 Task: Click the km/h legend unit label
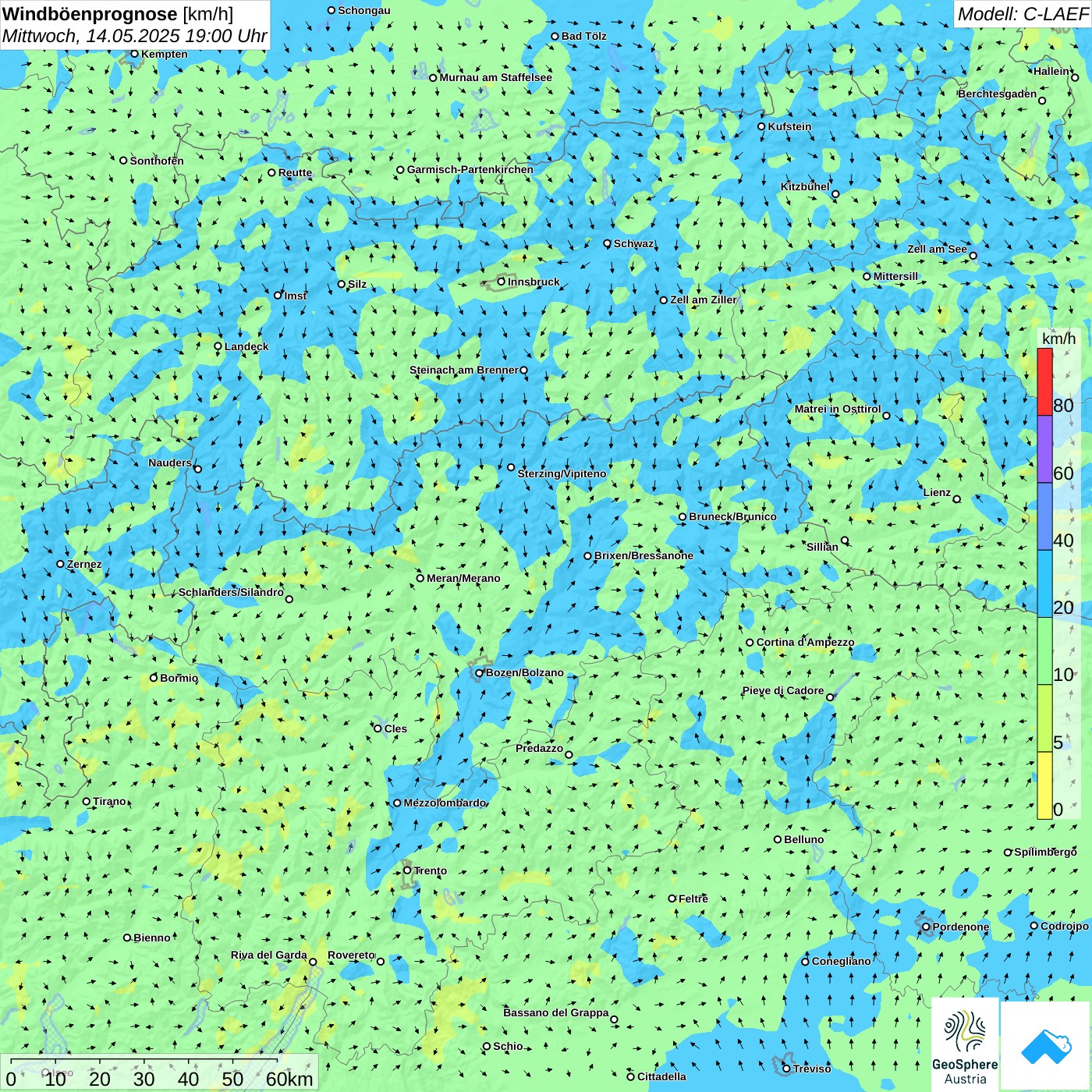point(1058,339)
